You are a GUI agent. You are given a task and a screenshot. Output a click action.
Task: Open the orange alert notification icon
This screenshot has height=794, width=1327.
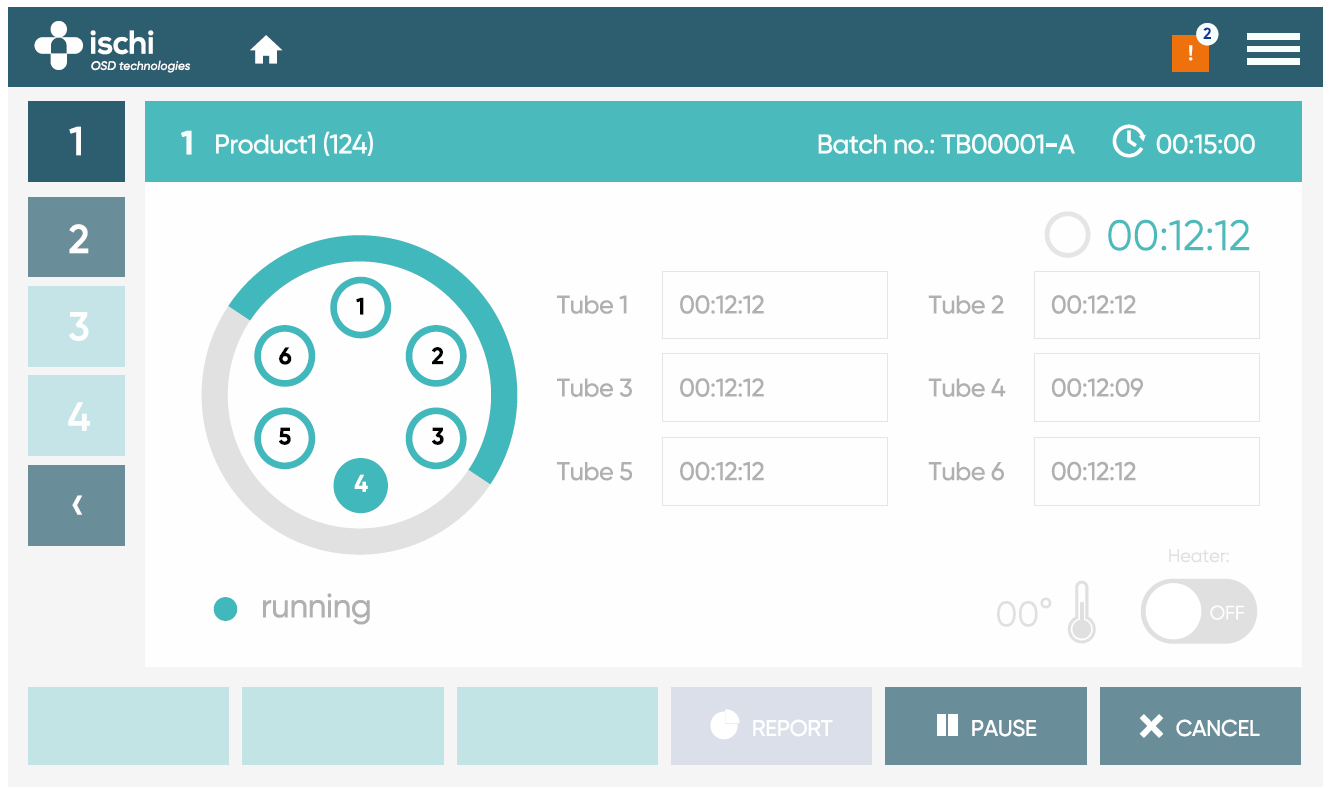click(x=1190, y=53)
